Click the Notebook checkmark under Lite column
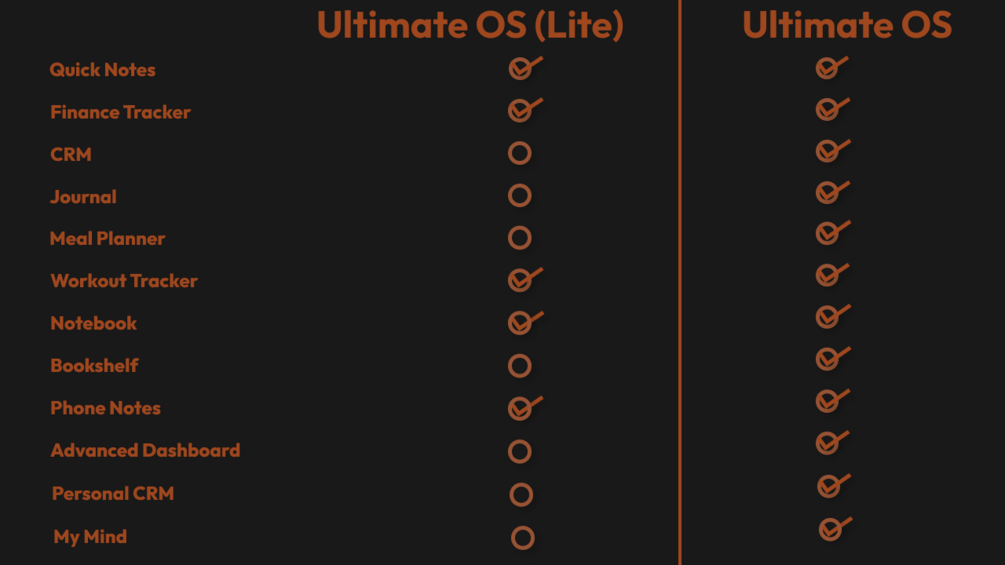 click(526, 322)
